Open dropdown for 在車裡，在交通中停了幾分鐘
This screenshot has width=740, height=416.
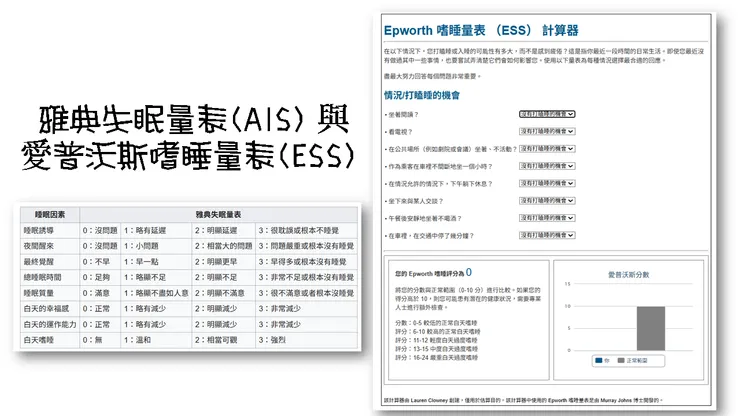coord(547,235)
